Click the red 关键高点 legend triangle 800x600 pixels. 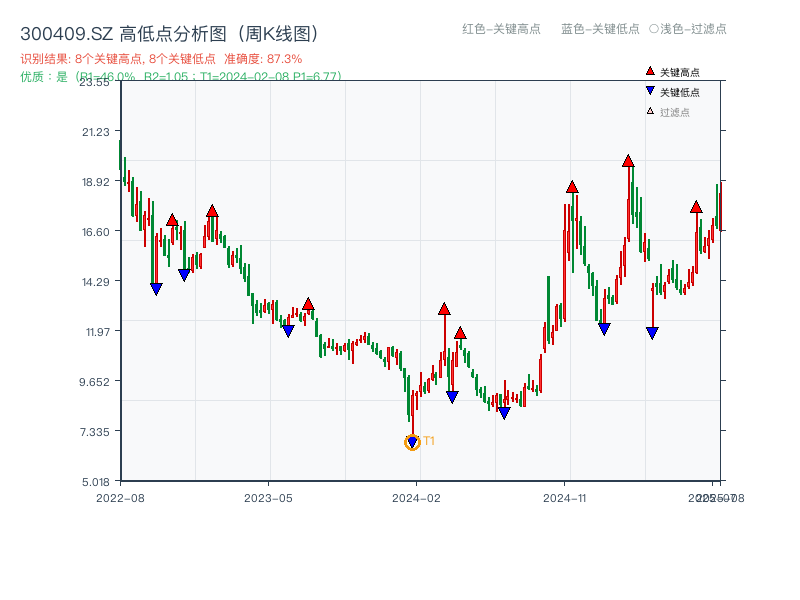pyautogui.click(x=650, y=71)
